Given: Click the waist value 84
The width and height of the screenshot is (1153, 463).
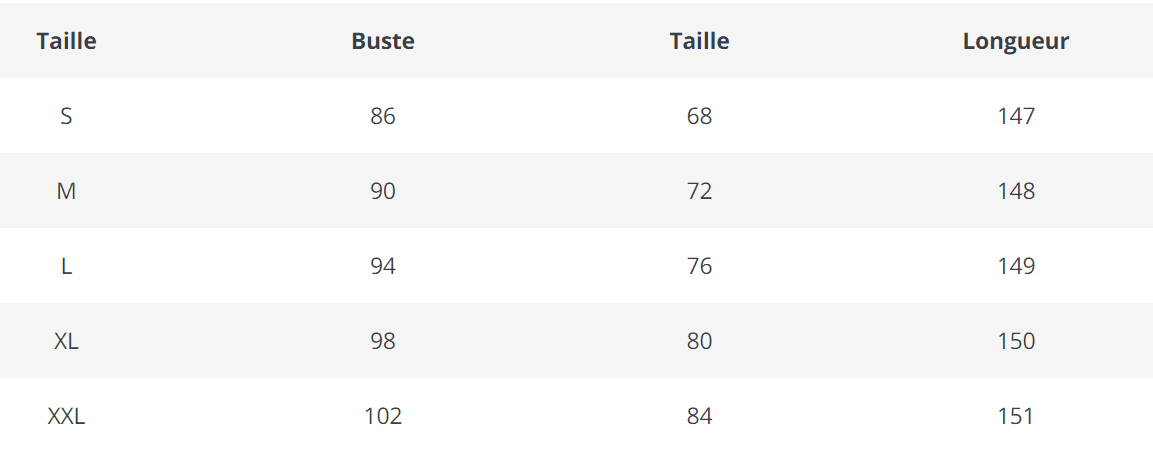Looking at the screenshot, I should click(x=699, y=416).
